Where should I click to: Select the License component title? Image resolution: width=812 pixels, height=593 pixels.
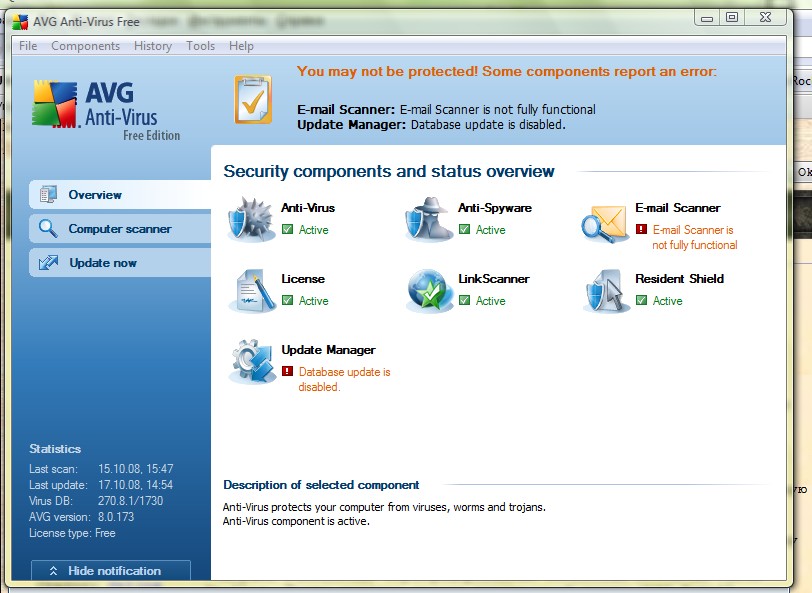coord(303,279)
